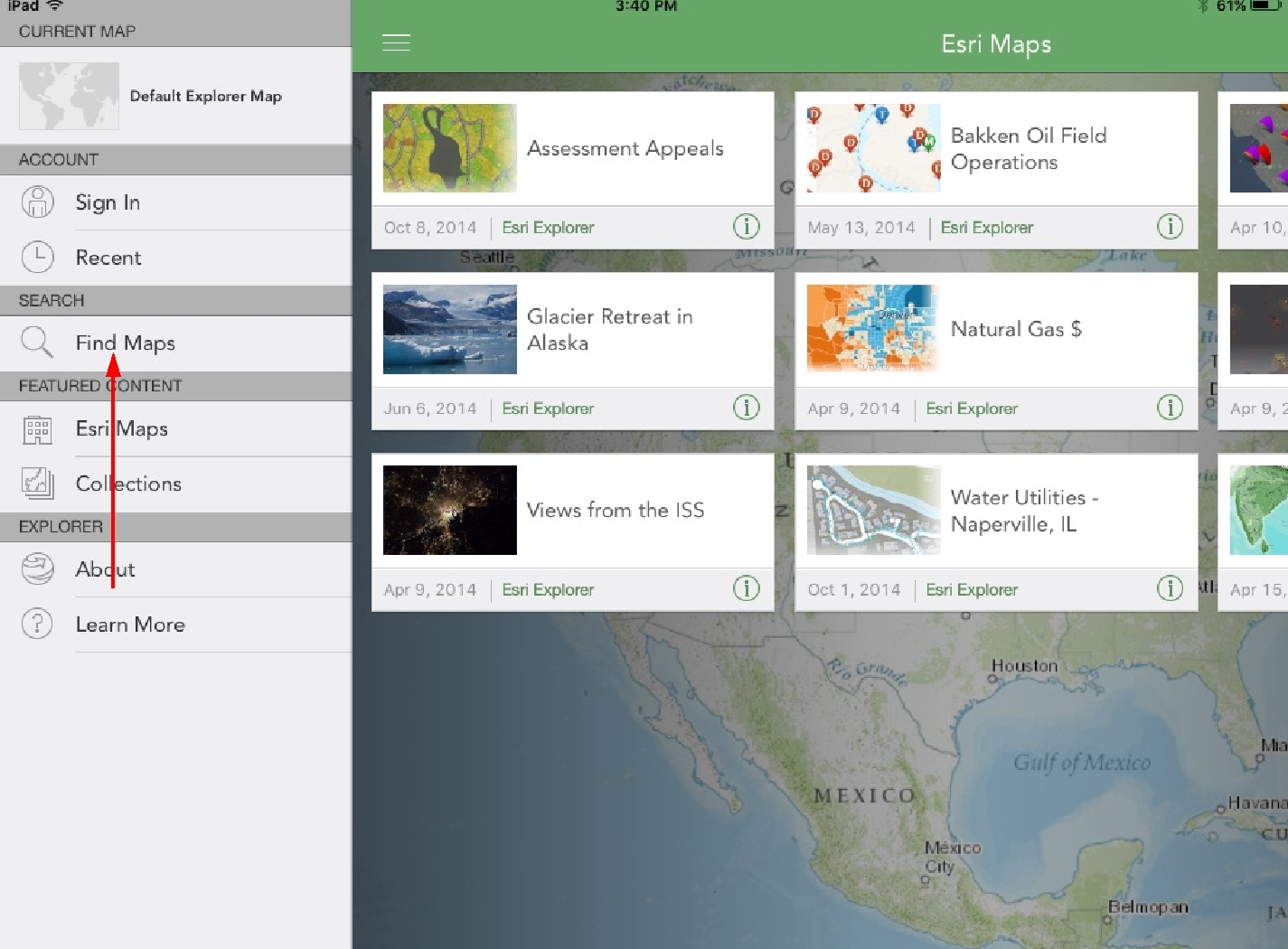
Task: Click the Esri Maps header title
Action: pos(996,43)
